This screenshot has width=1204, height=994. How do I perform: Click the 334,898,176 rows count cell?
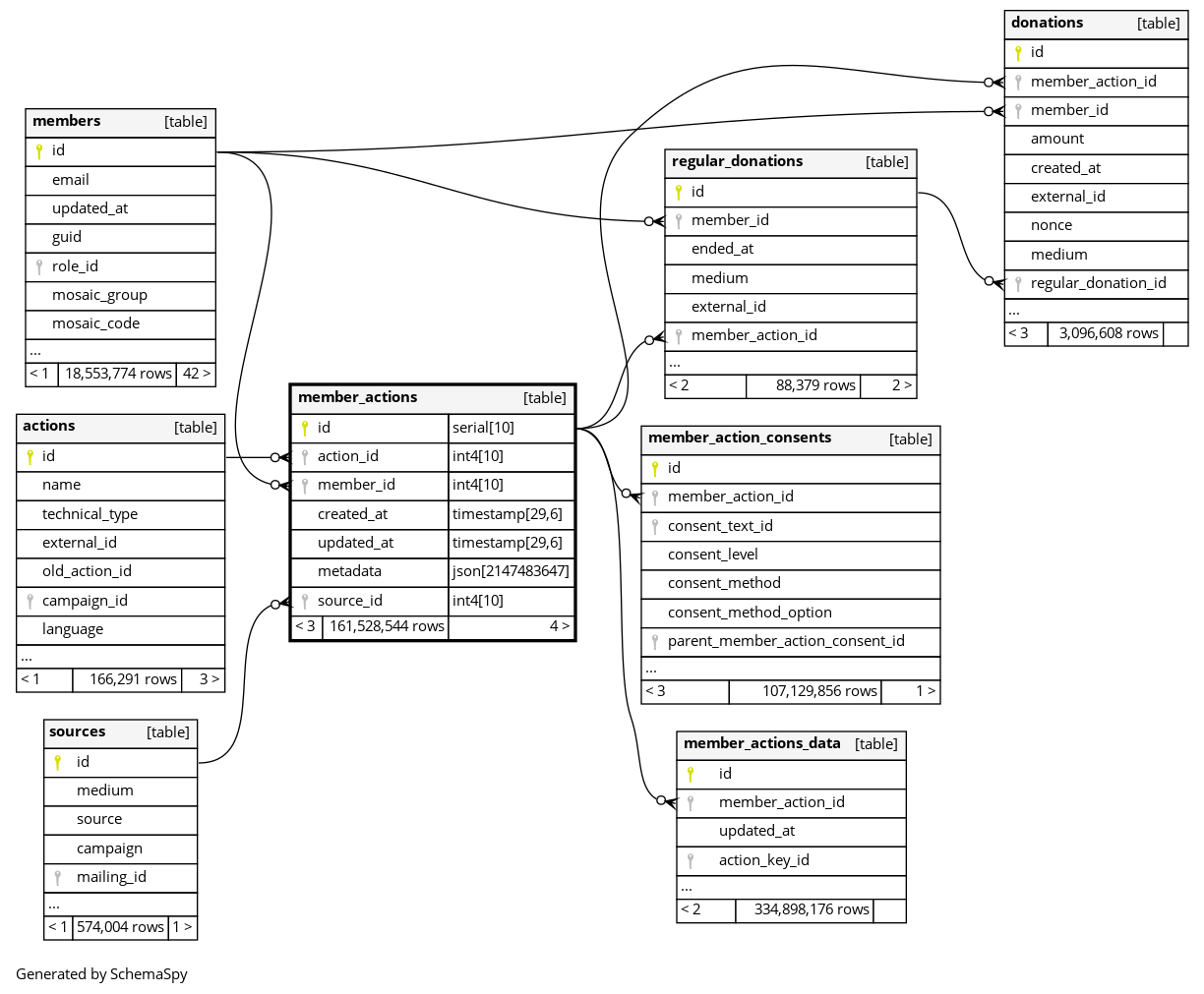pyautogui.click(x=811, y=909)
